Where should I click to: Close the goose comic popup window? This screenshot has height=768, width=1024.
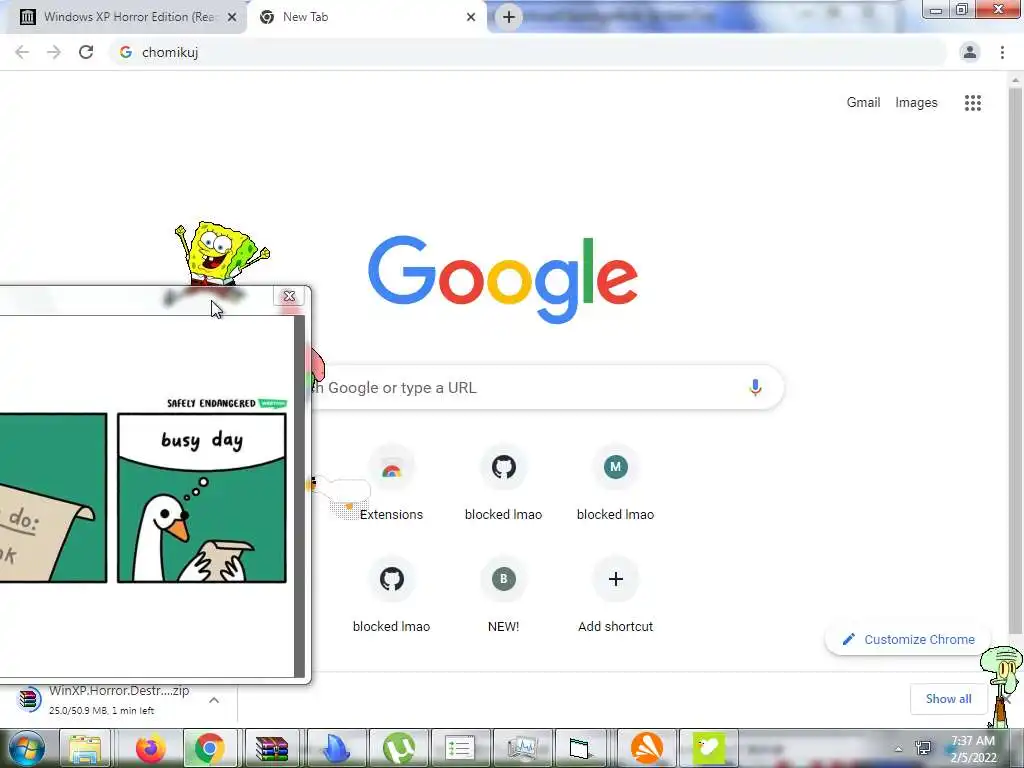pos(289,296)
